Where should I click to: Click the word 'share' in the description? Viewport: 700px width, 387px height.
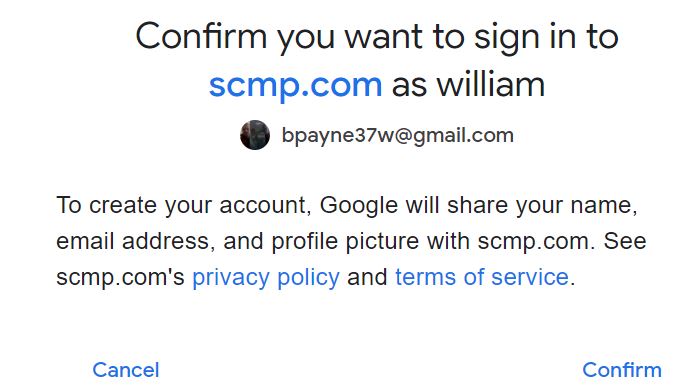(x=478, y=205)
